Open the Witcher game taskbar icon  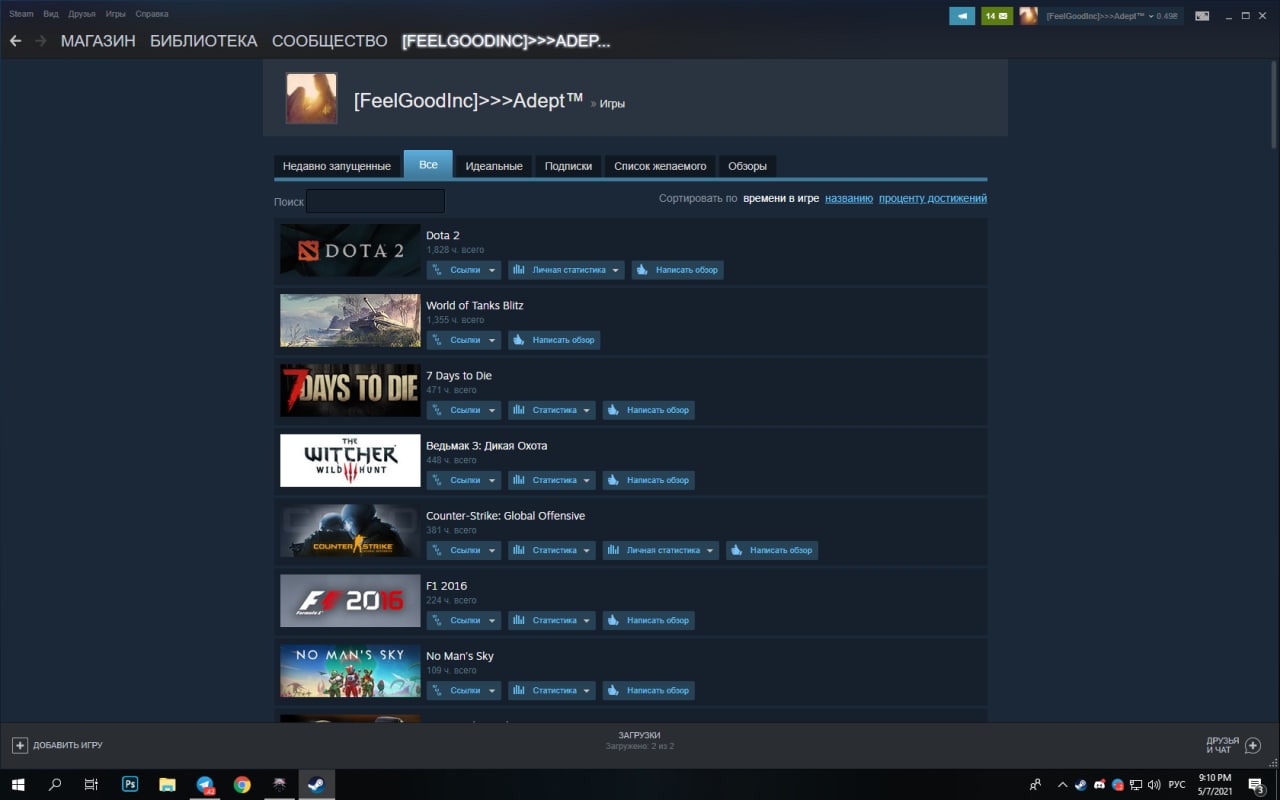(279, 785)
